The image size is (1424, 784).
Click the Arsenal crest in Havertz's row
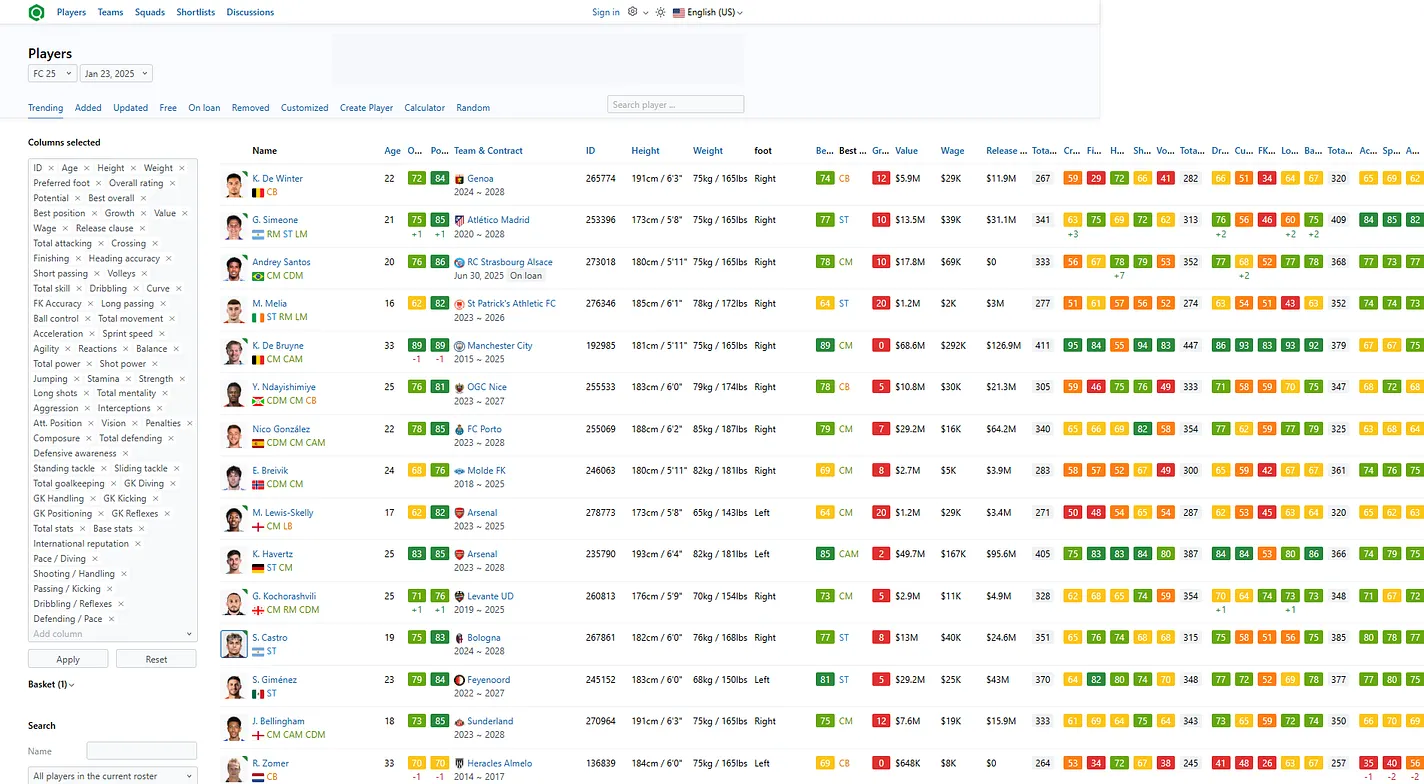coord(460,554)
